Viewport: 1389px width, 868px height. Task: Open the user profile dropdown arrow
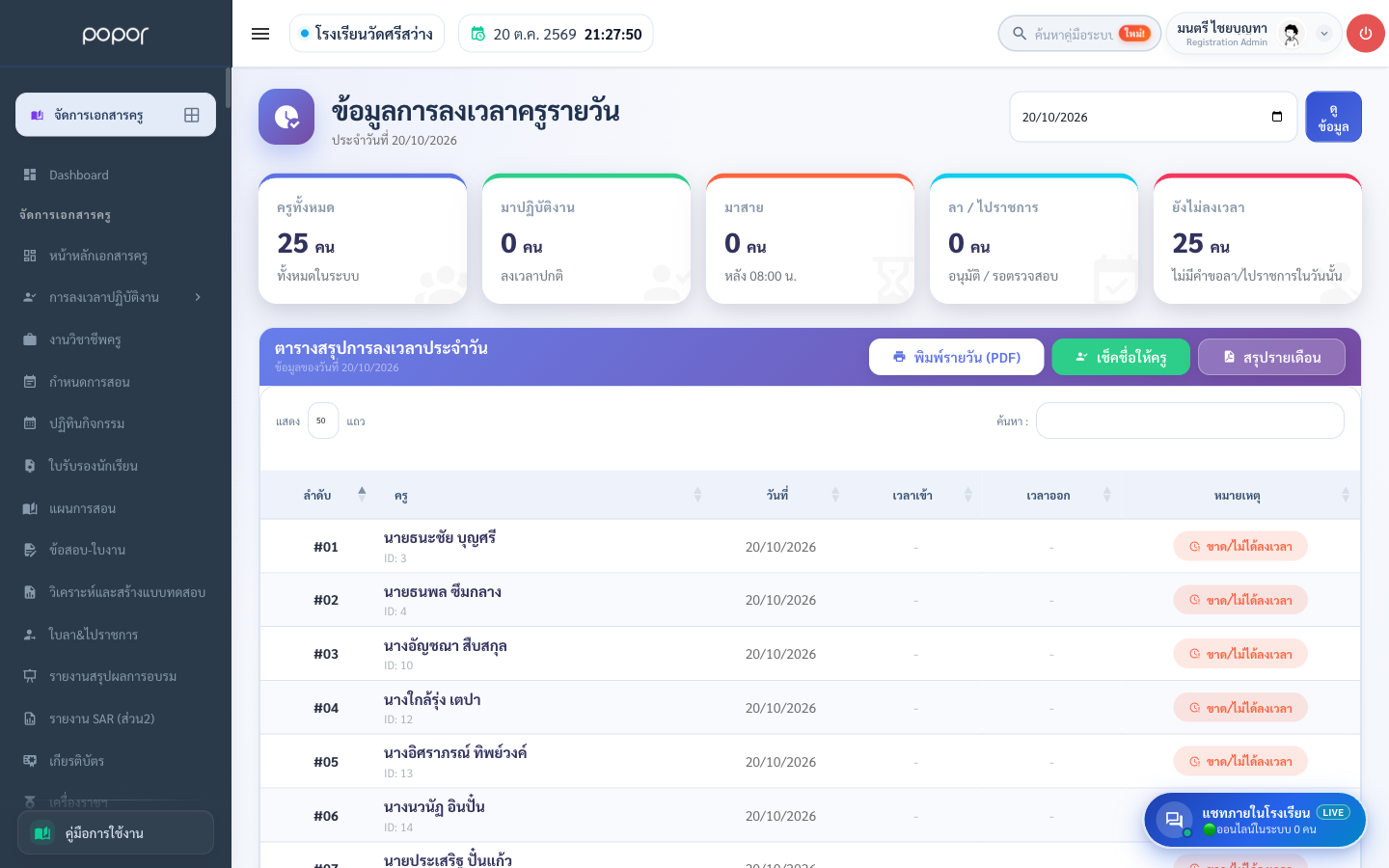pos(1324,34)
